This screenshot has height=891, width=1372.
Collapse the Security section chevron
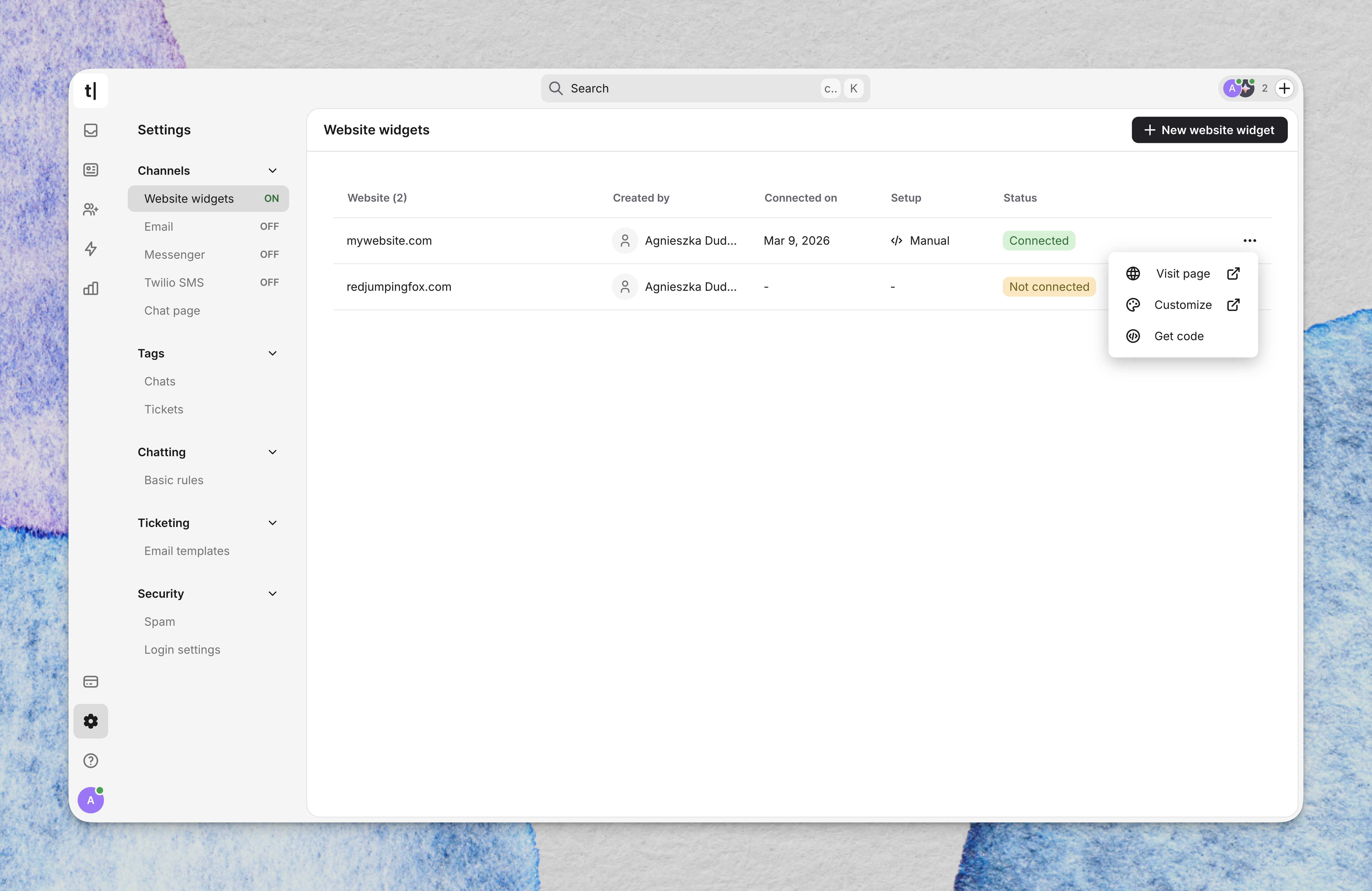[273, 594]
